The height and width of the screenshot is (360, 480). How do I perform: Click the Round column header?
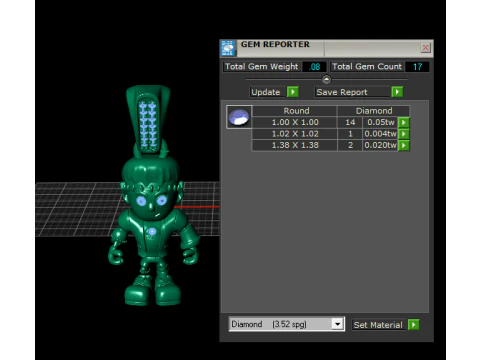pos(295,111)
